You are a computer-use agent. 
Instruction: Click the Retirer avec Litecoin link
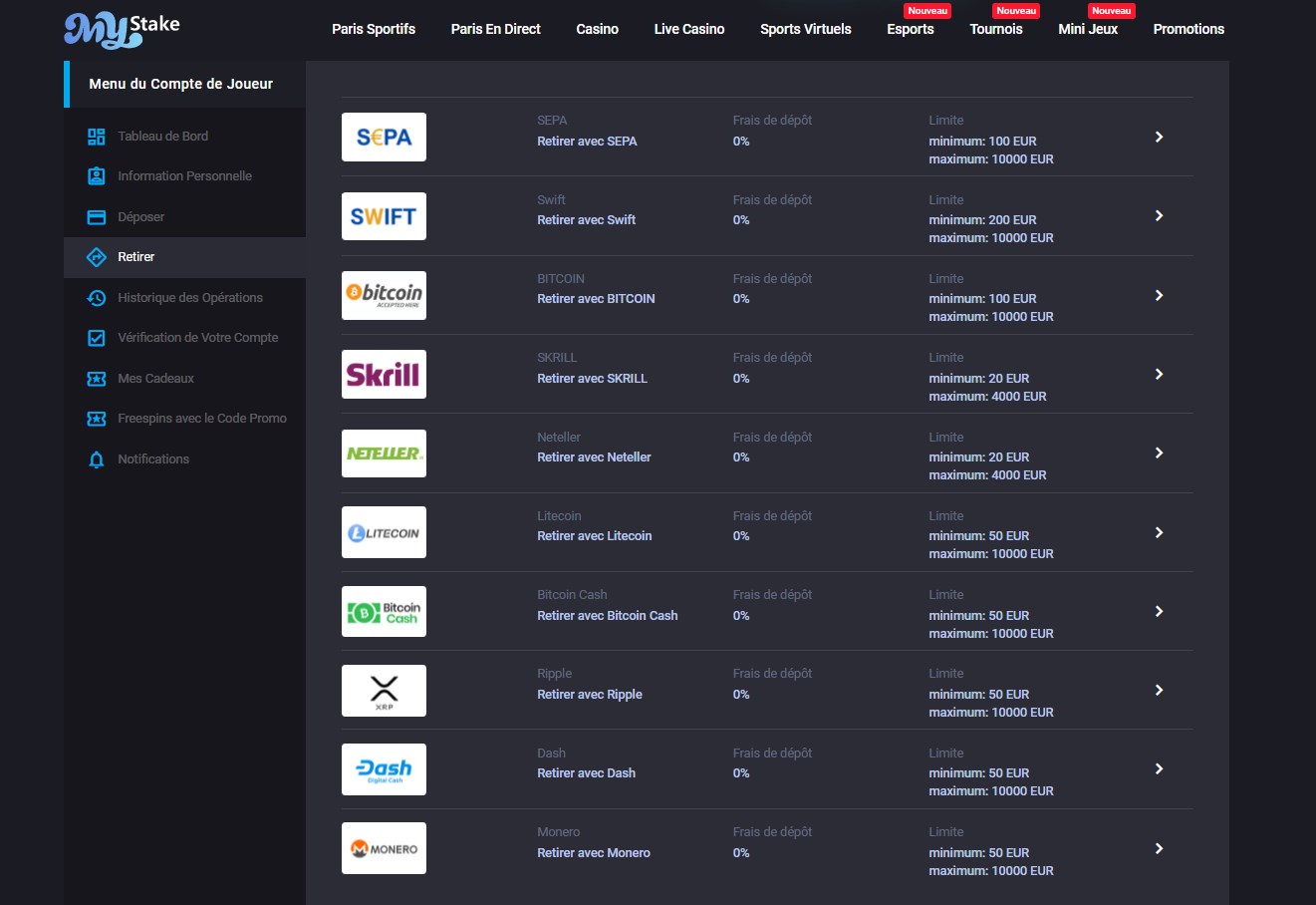(x=595, y=536)
